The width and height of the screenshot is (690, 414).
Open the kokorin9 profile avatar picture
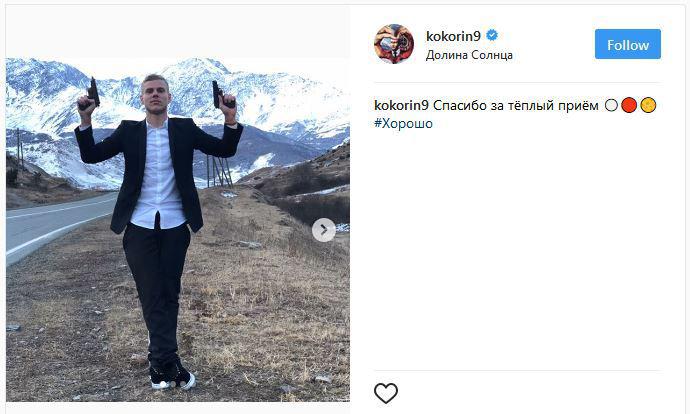394,44
